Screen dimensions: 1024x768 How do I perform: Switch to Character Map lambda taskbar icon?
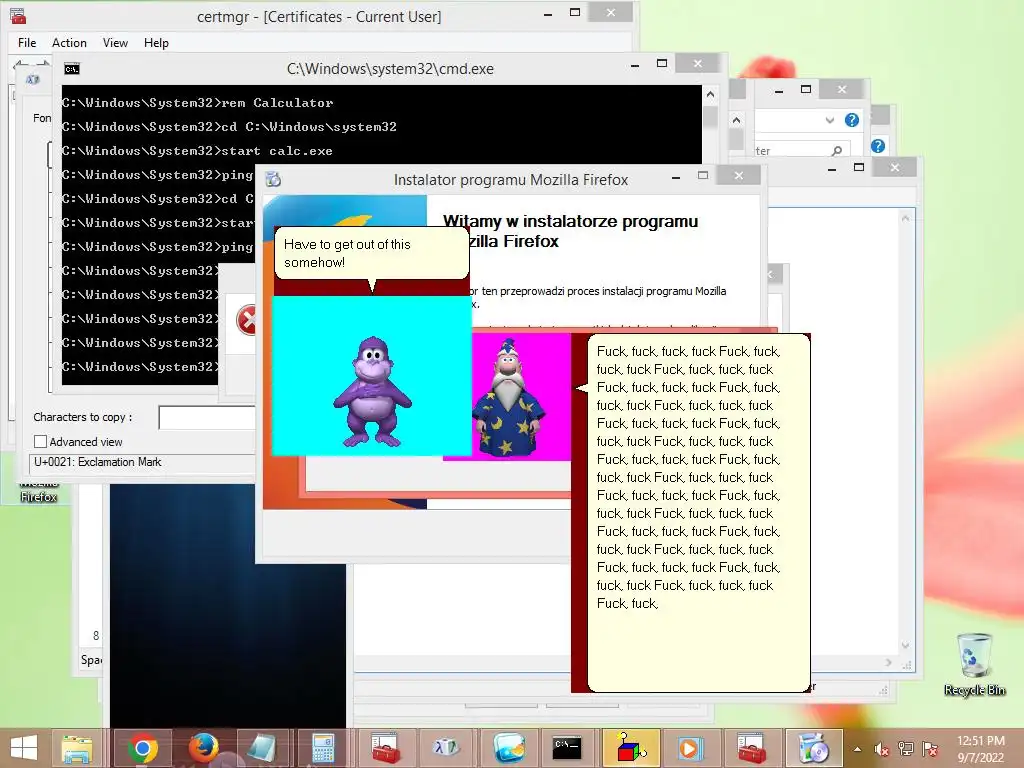pyautogui.click(x=446, y=748)
